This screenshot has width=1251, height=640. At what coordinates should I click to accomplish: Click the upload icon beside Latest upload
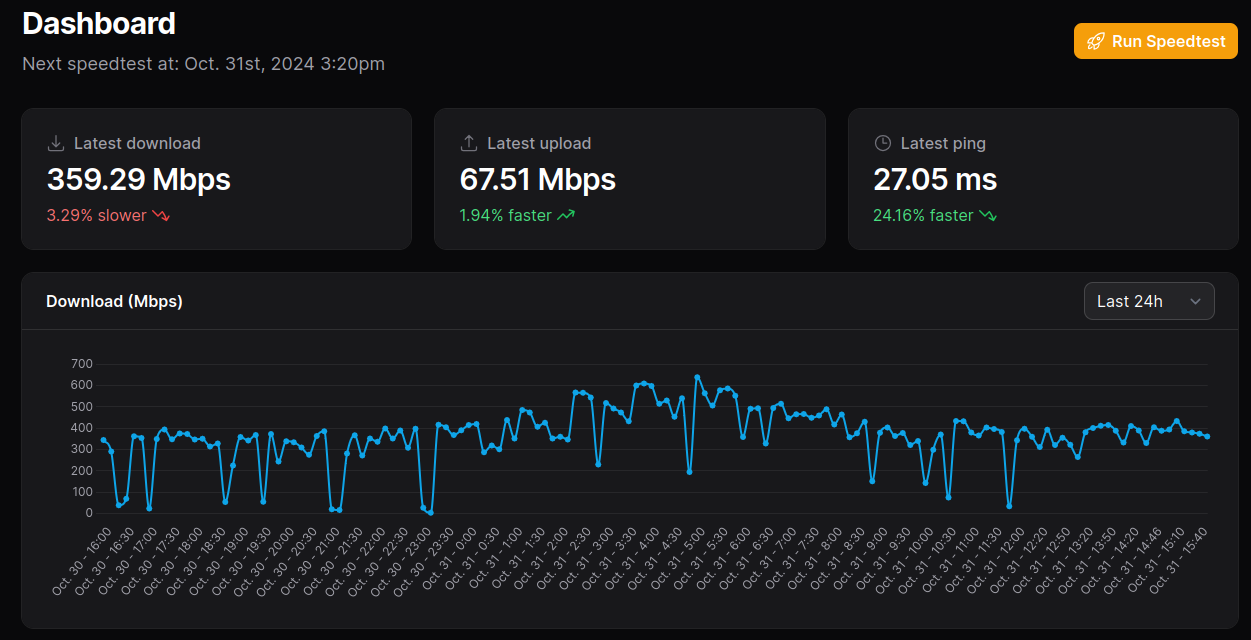point(469,143)
